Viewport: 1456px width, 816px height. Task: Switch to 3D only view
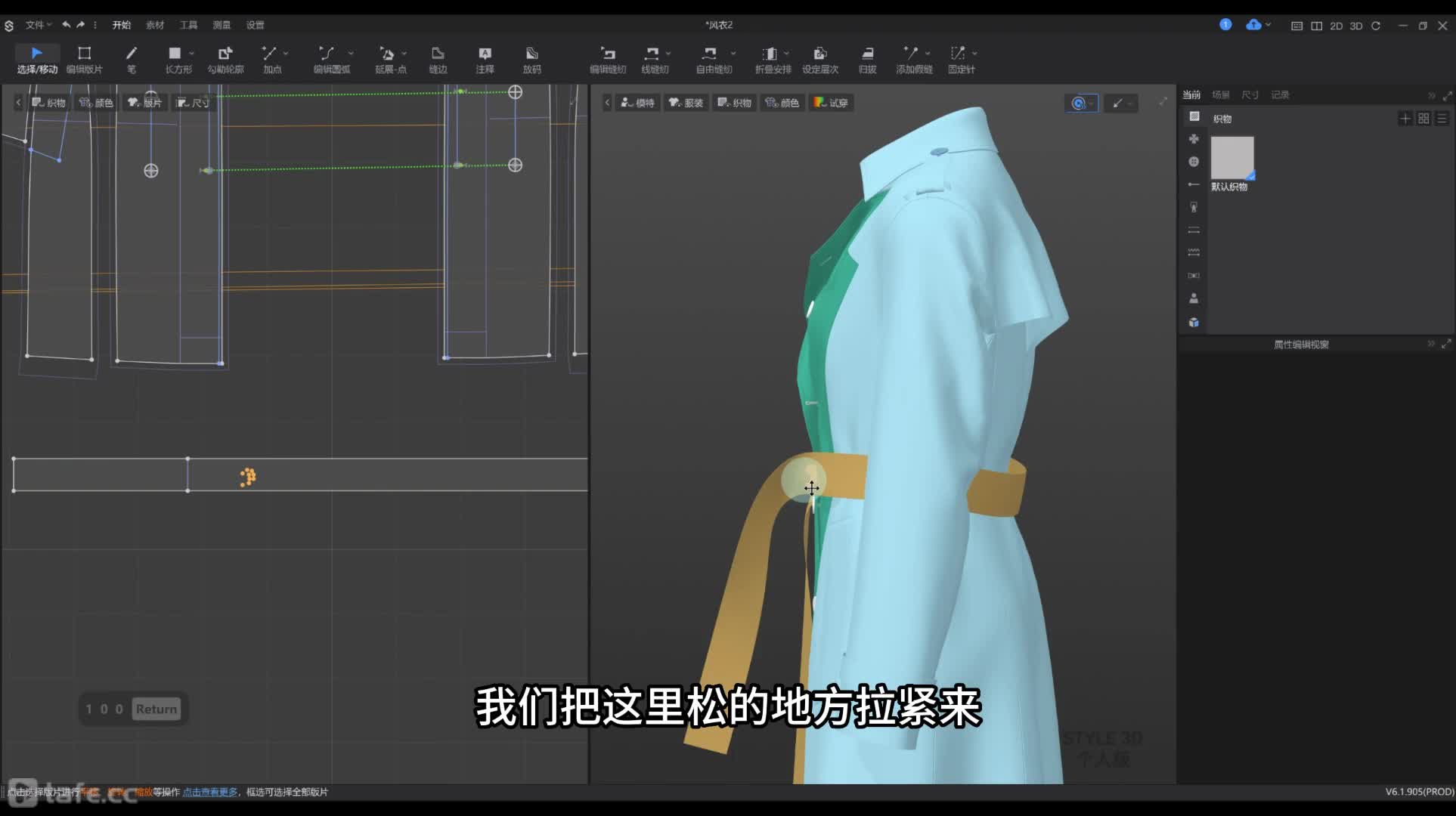(1355, 26)
